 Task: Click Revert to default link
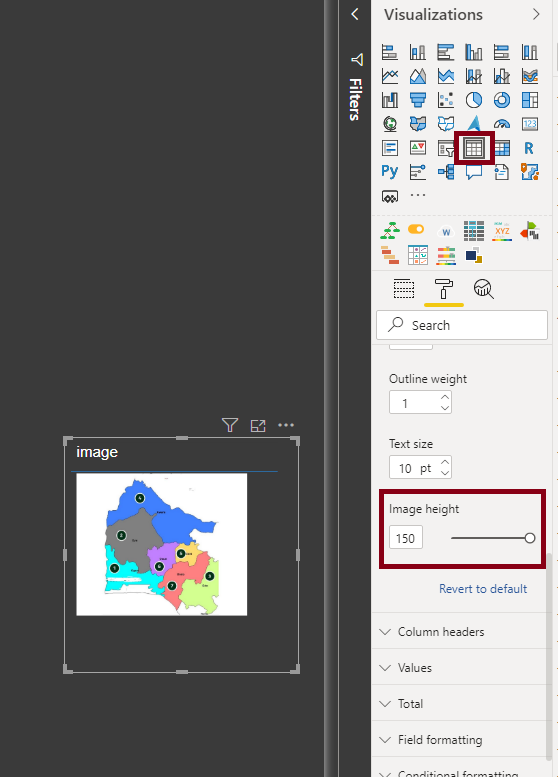tap(483, 589)
